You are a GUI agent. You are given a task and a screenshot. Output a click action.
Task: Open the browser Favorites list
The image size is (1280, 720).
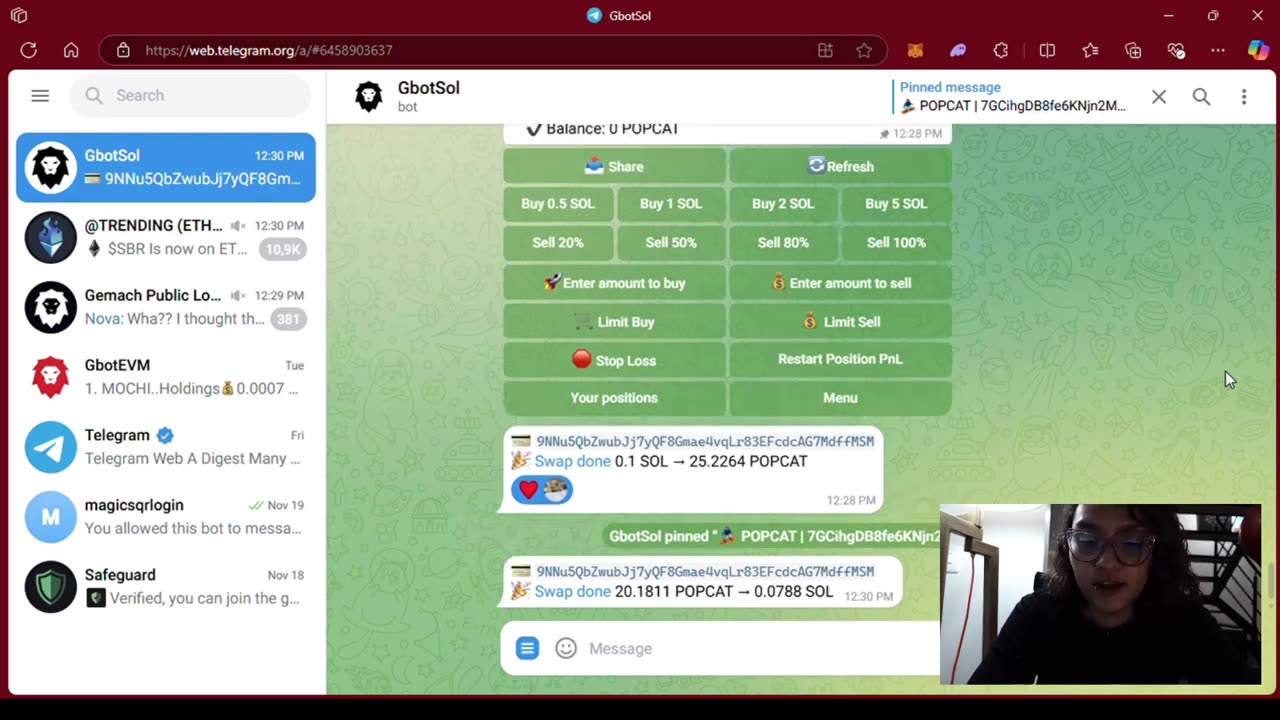1090,50
